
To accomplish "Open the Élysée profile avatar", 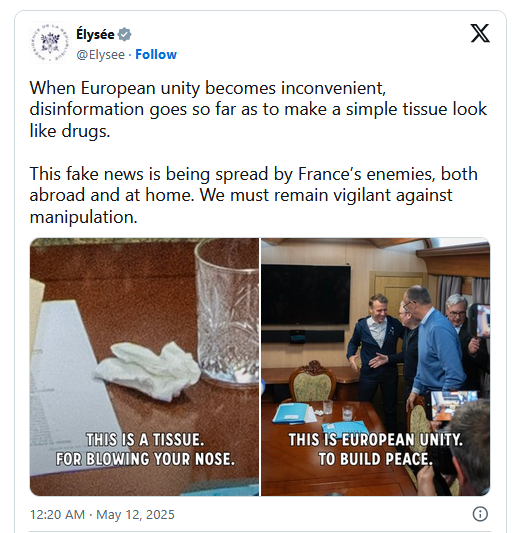I will pyautogui.click(x=50, y=42).
